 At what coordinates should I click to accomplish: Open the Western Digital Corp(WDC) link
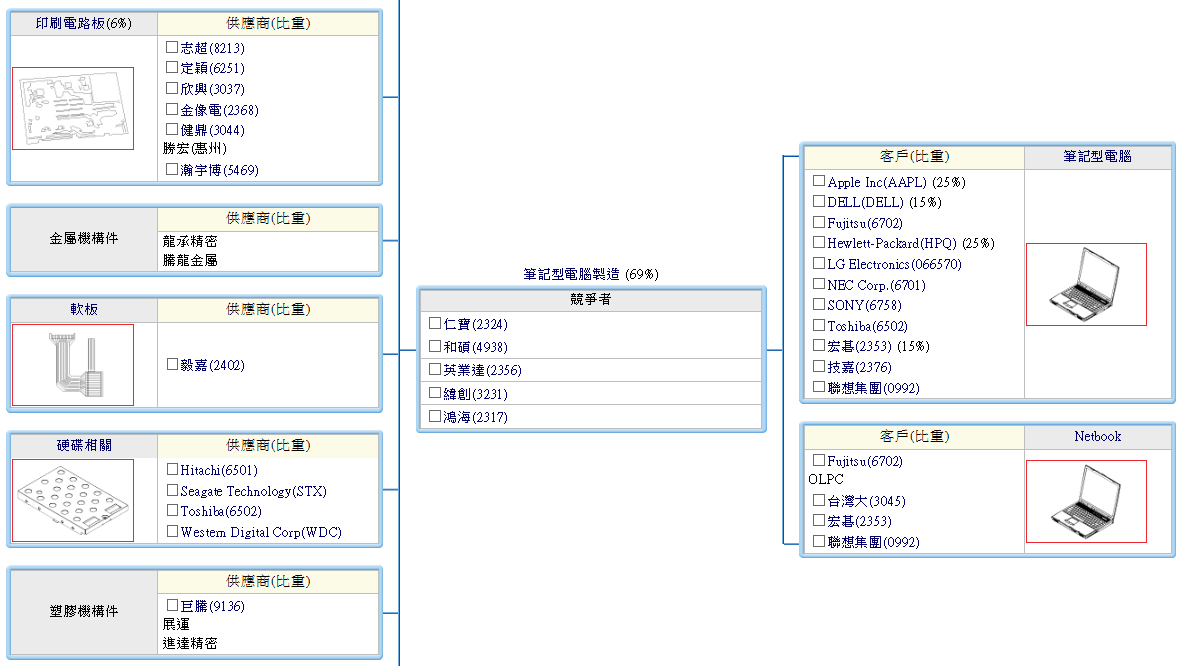pos(261,532)
